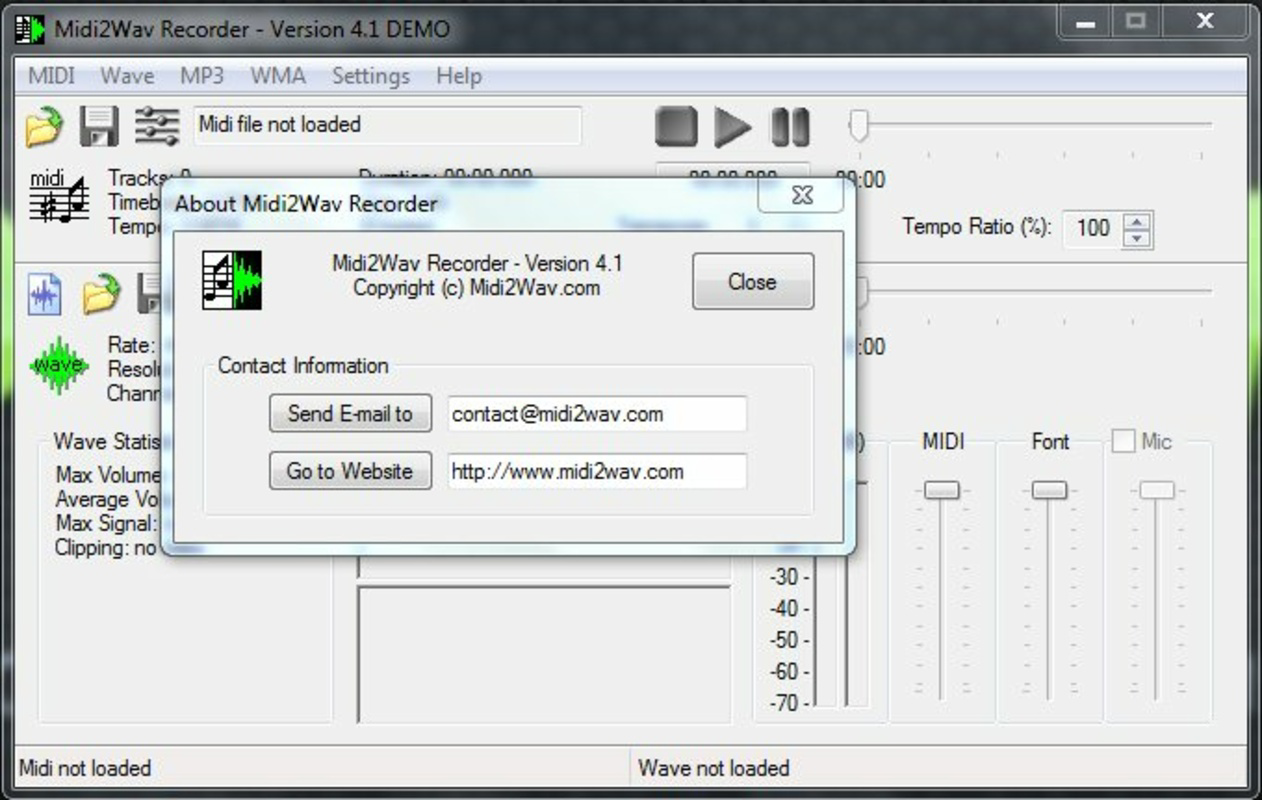Play the MIDI file
The width and height of the screenshot is (1262, 800).
coord(732,127)
